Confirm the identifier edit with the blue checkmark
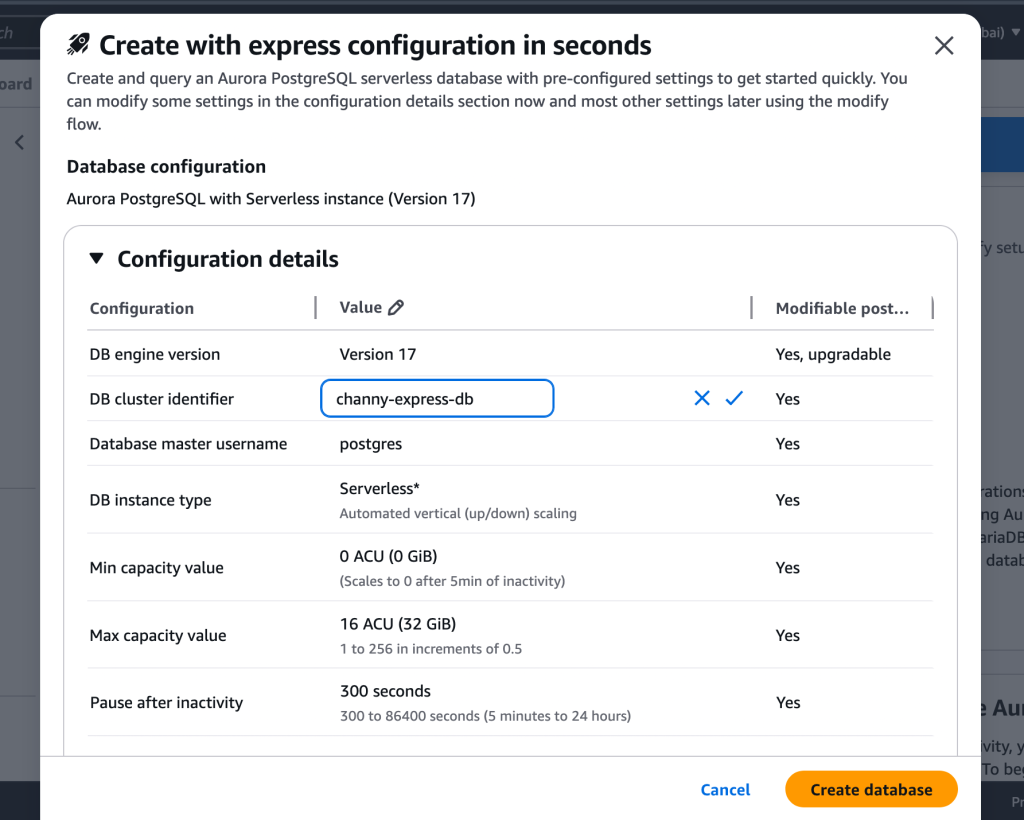The width and height of the screenshot is (1024, 820). point(734,398)
